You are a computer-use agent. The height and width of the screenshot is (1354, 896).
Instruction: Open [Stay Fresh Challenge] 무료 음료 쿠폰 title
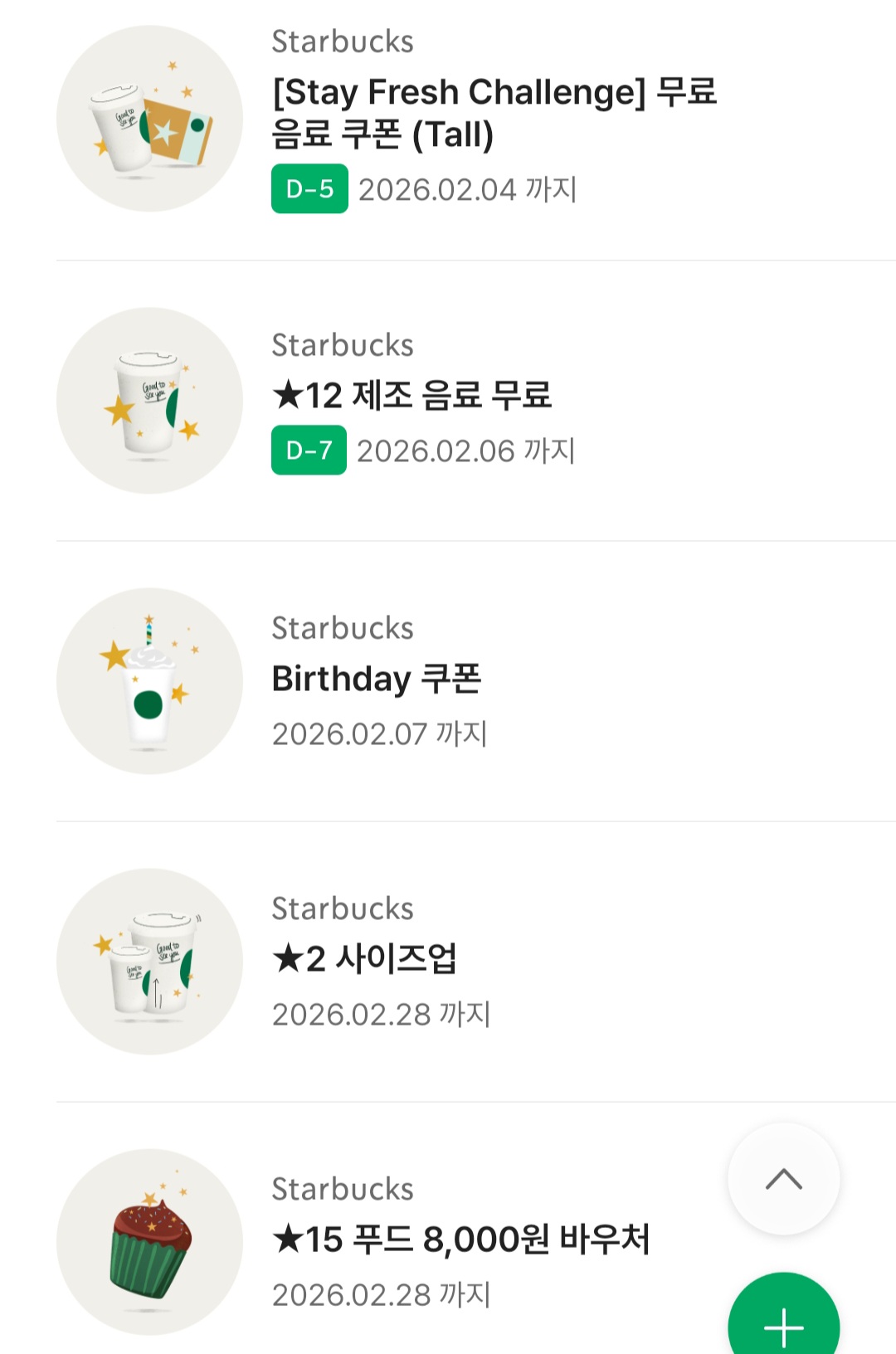[494, 113]
